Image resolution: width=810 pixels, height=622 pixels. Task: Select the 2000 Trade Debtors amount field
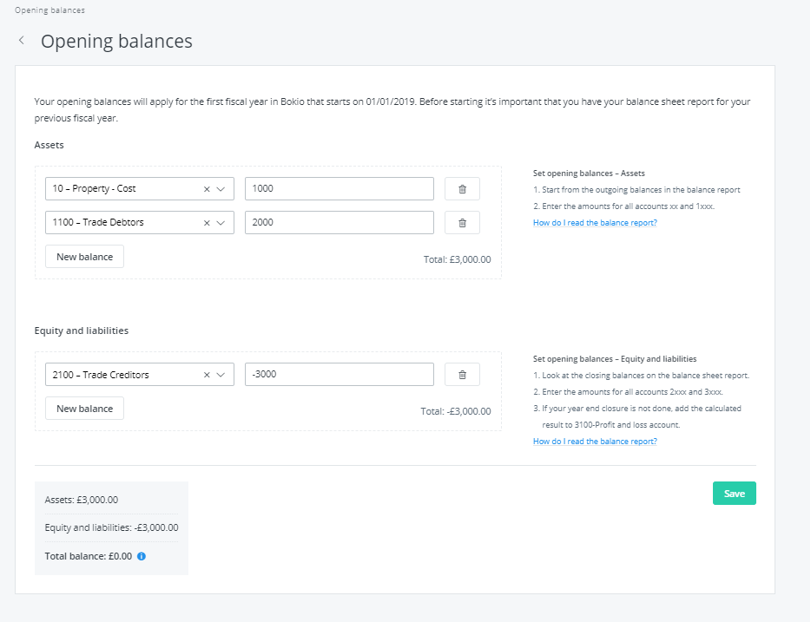(x=340, y=222)
